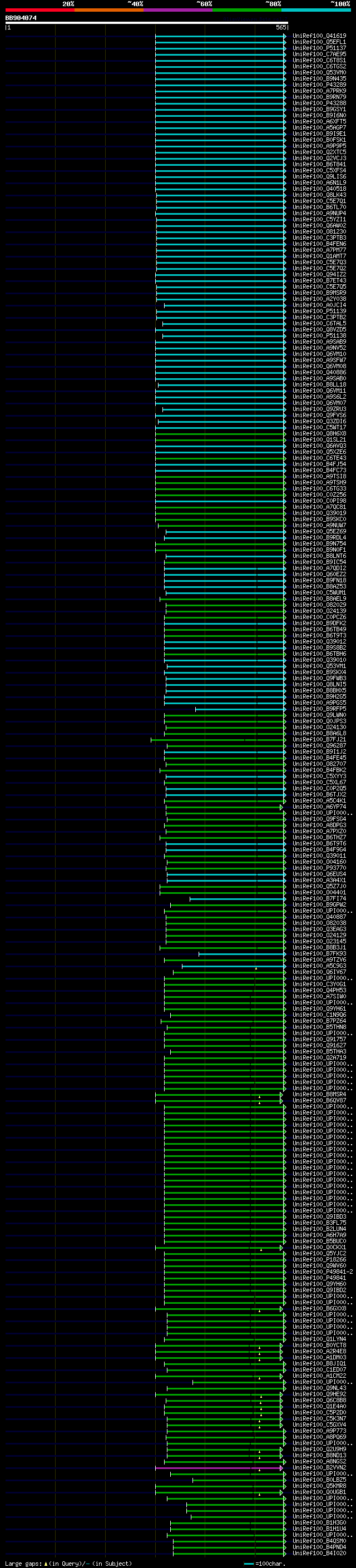
Task: Click the alignment bar for UniRef100_Q41619
Action: [x=220, y=36]
